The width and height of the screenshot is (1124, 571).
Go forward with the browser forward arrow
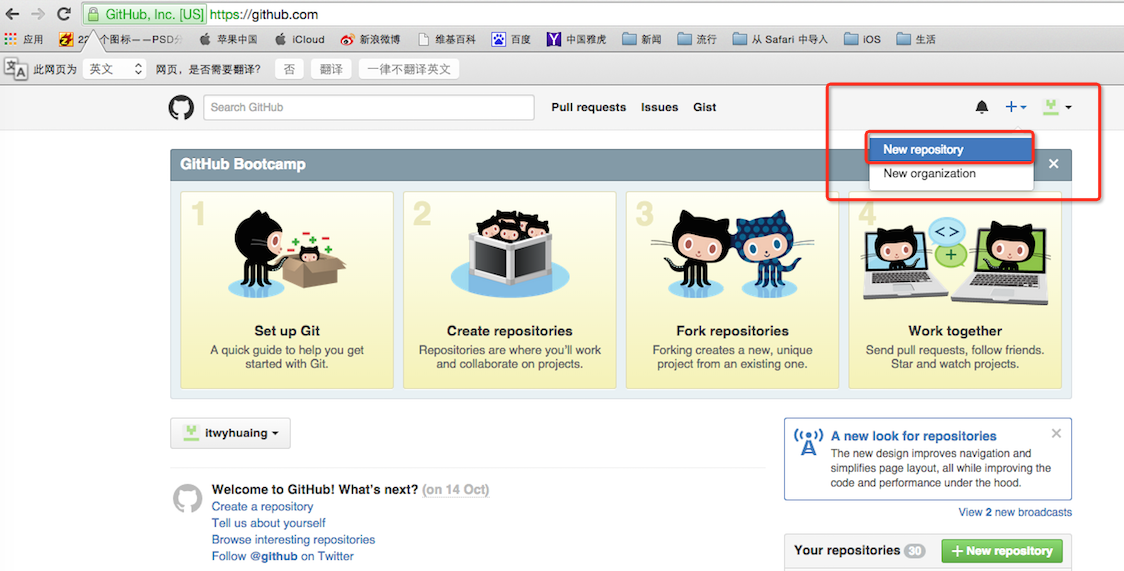[38, 14]
